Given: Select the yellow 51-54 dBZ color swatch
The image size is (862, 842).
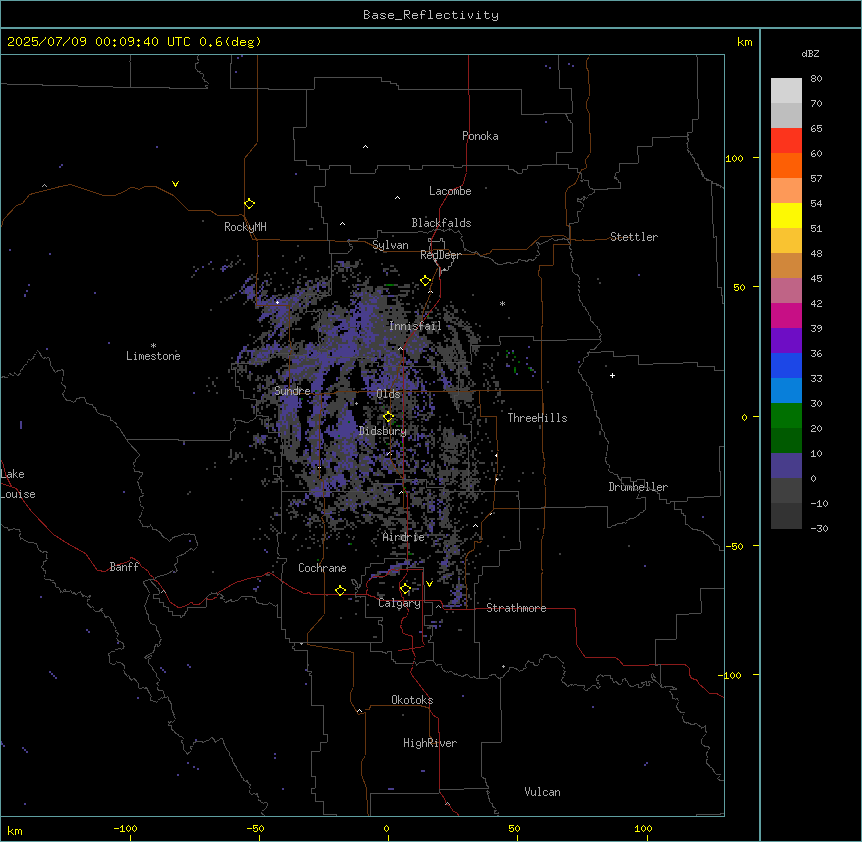Looking at the screenshot, I should pos(786,215).
